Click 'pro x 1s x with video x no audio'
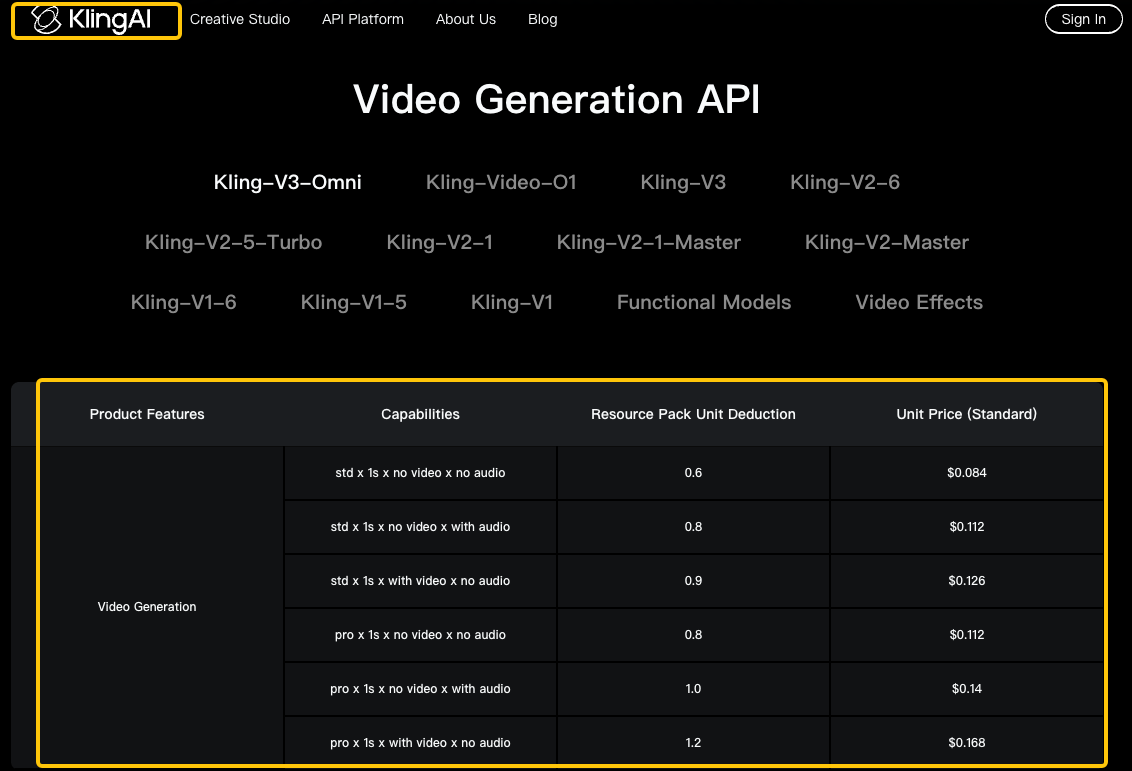Viewport: 1132px width, 771px height. pos(420,743)
